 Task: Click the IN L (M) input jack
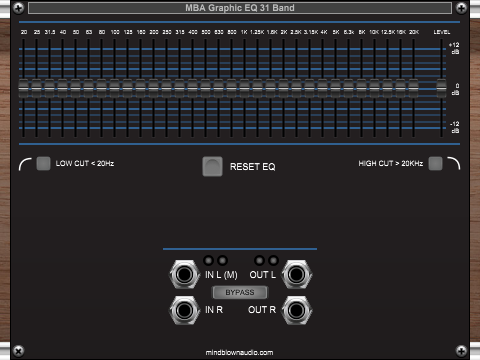[x=184, y=275]
